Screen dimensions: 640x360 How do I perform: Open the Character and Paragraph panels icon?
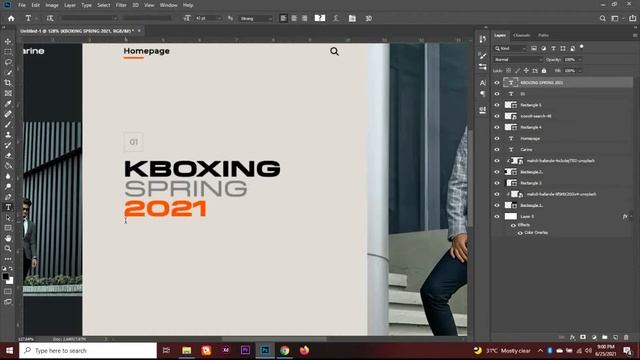pyautogui.click(x=352, y=18)
